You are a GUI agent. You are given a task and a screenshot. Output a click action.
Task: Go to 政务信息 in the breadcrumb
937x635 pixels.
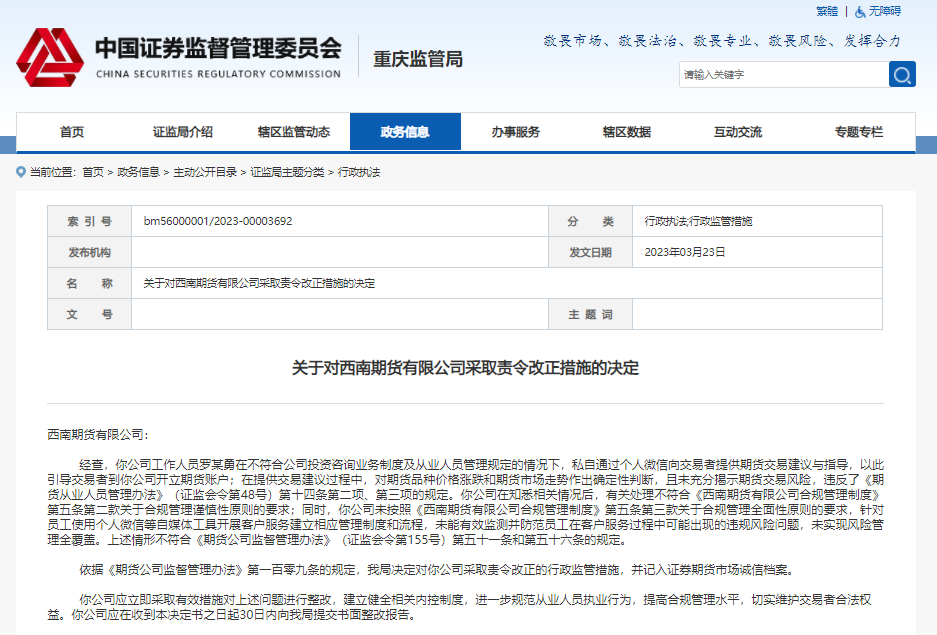[138, 173]
